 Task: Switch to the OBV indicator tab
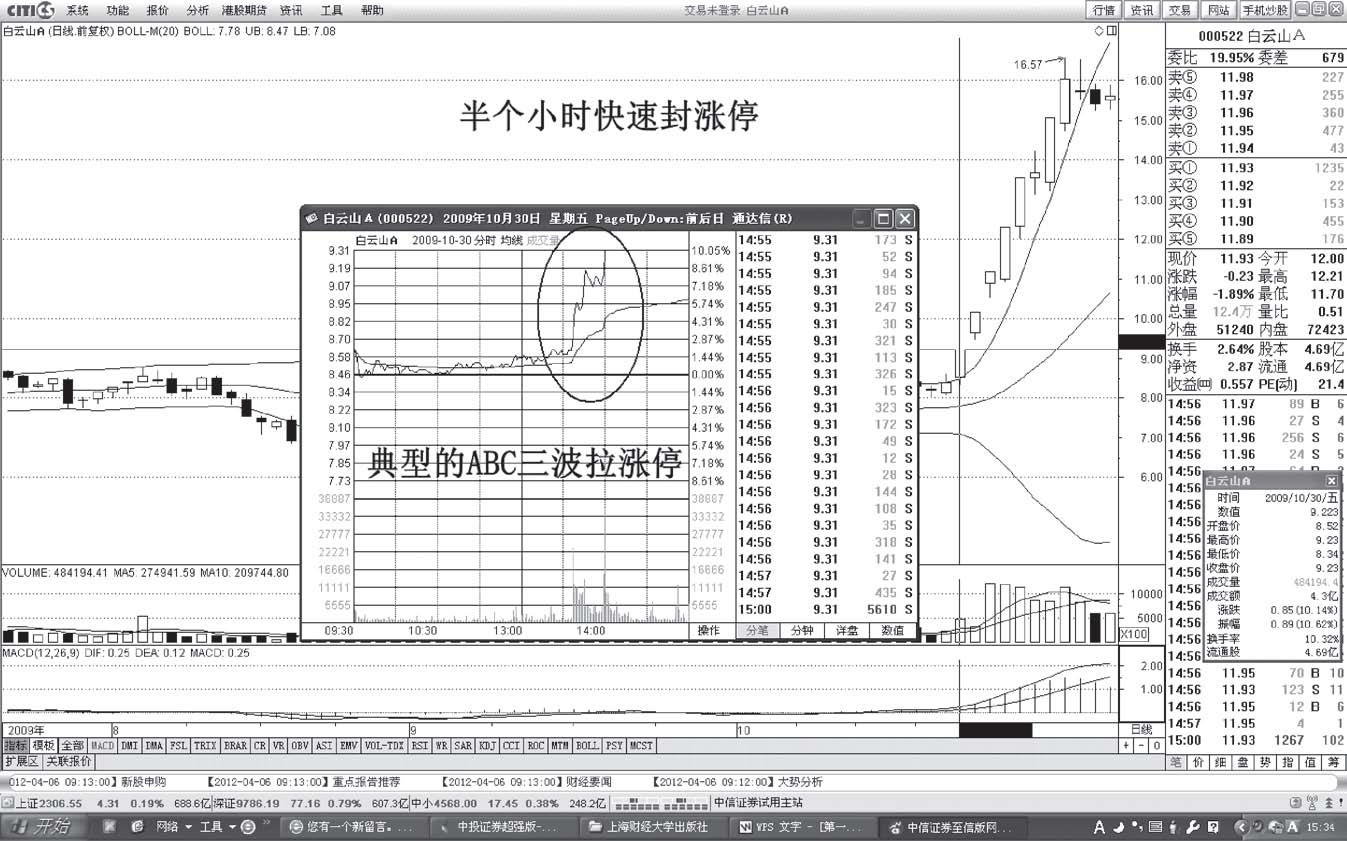coord(298,745)
